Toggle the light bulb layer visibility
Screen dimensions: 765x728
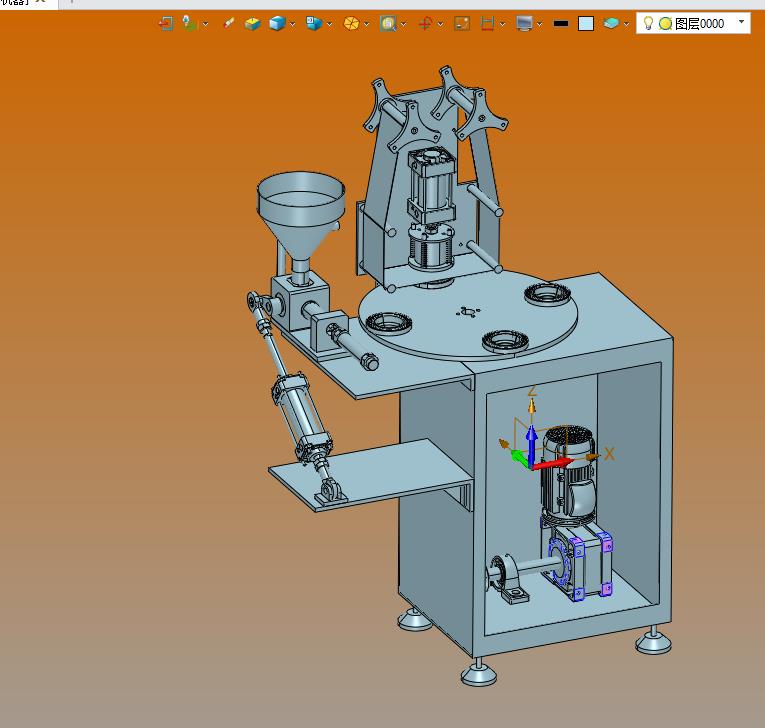648,23
